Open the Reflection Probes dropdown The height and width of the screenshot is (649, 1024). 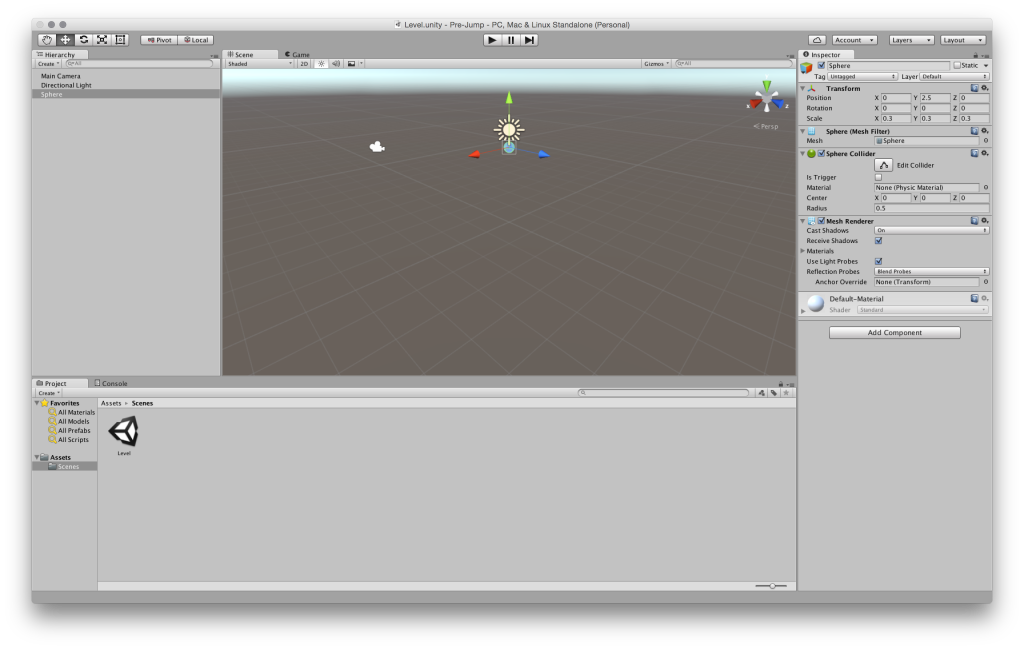pos(930,271)
